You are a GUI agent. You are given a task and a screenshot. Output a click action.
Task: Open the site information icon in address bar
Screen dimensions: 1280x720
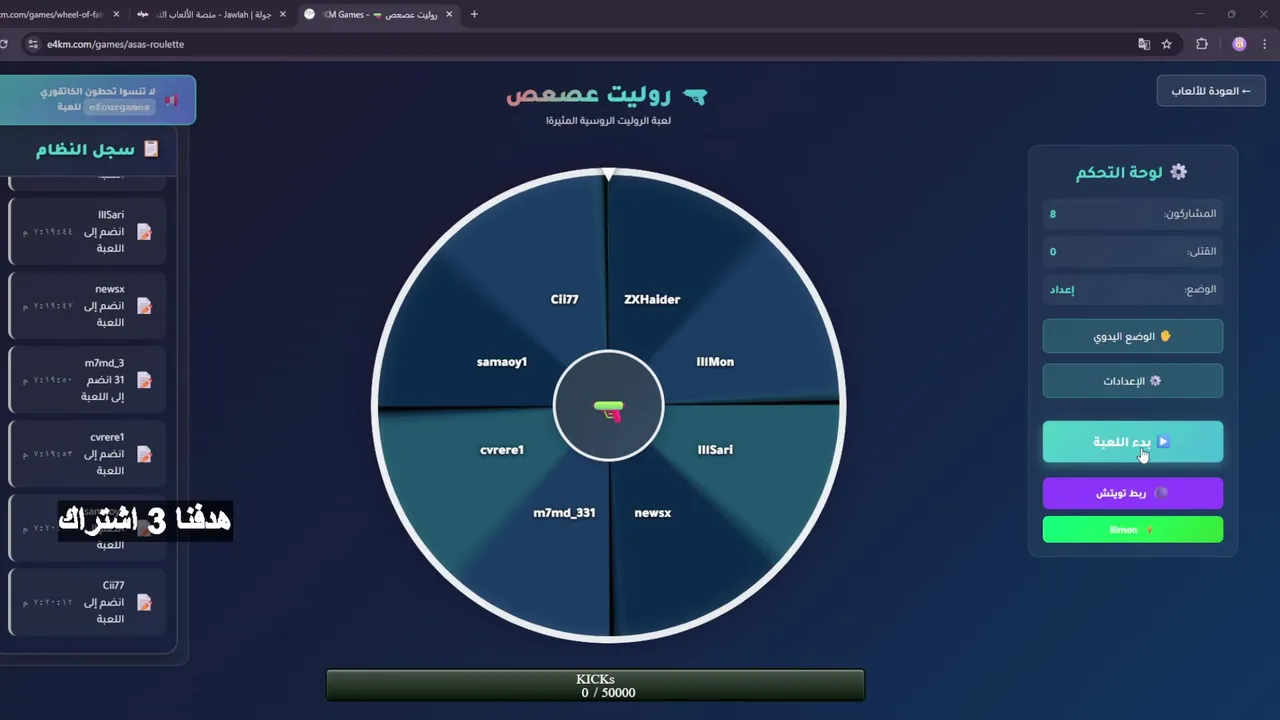point(32,44)
